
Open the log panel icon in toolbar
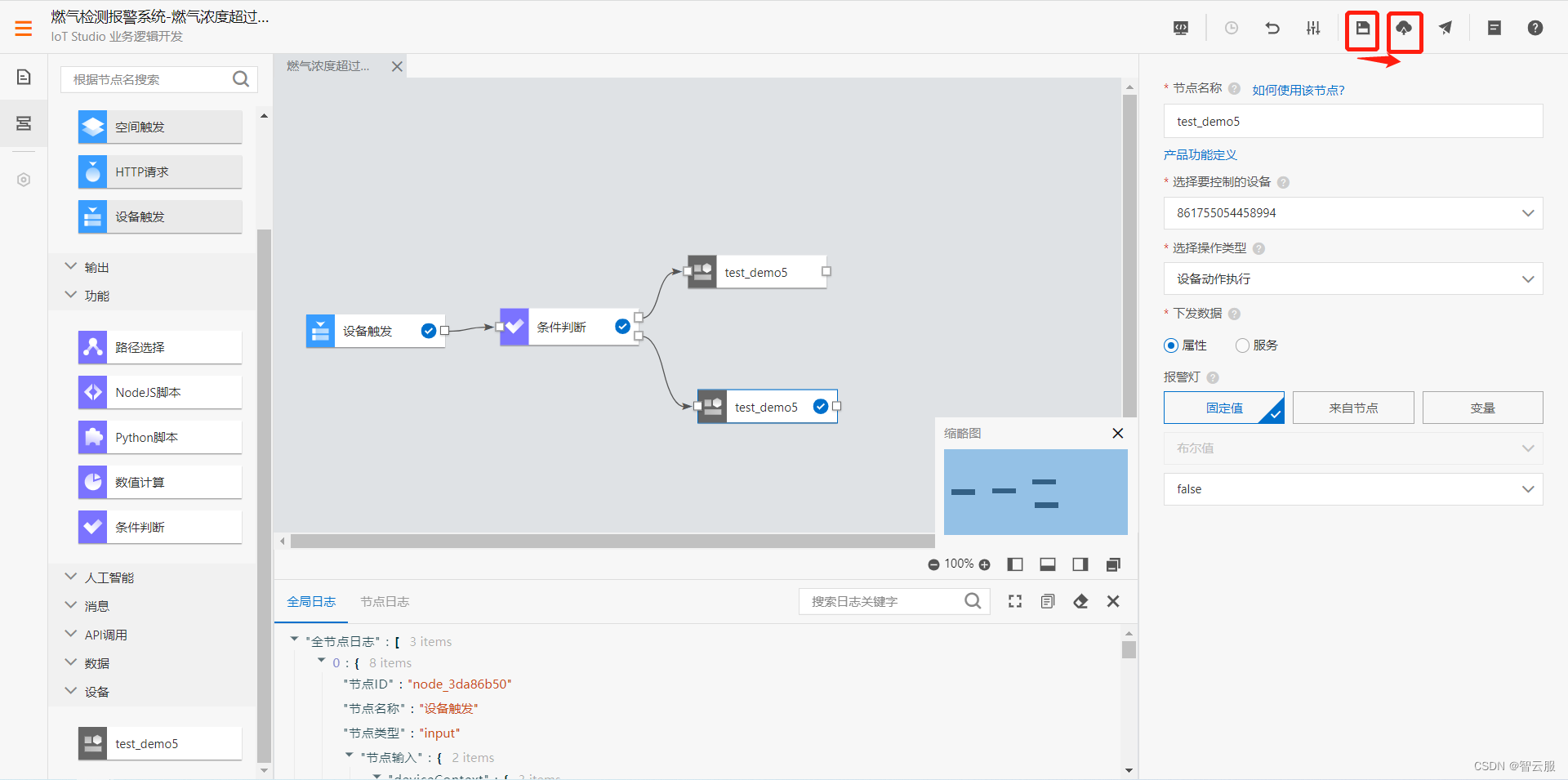(x=1494, y=29)
